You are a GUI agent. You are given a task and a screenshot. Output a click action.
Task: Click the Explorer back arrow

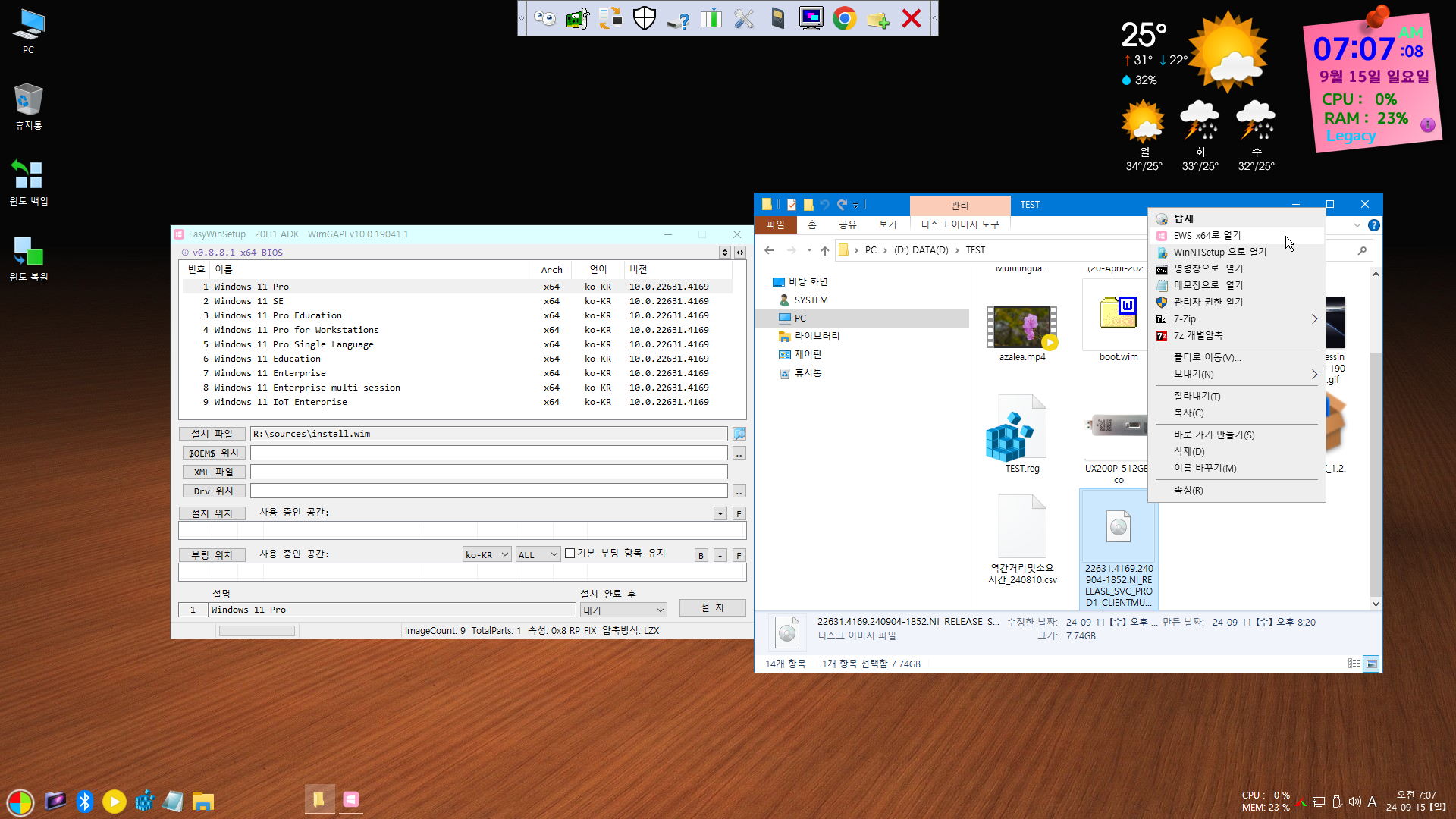769,250
